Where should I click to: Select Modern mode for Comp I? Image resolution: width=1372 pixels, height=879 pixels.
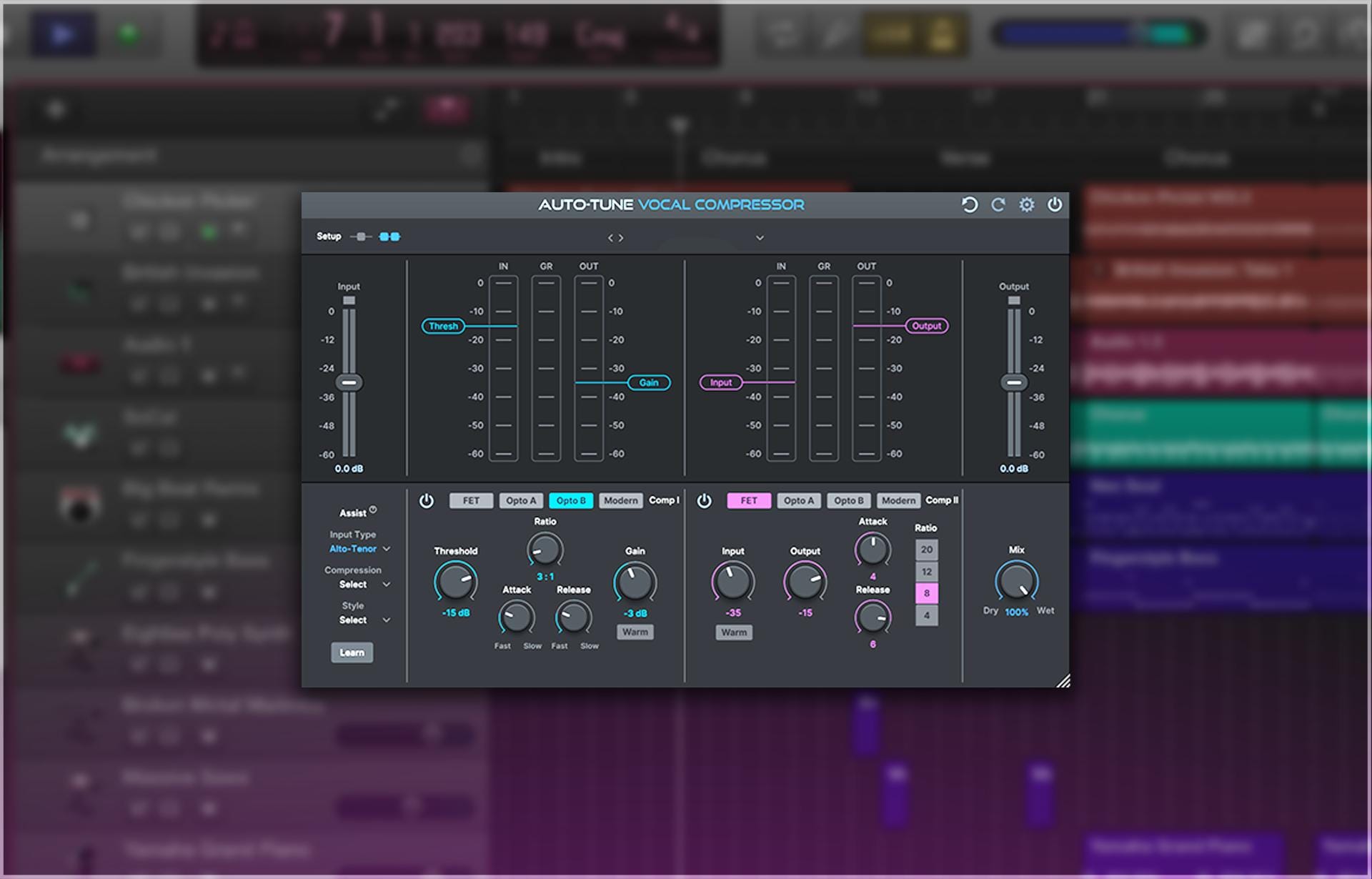point(620,501)
